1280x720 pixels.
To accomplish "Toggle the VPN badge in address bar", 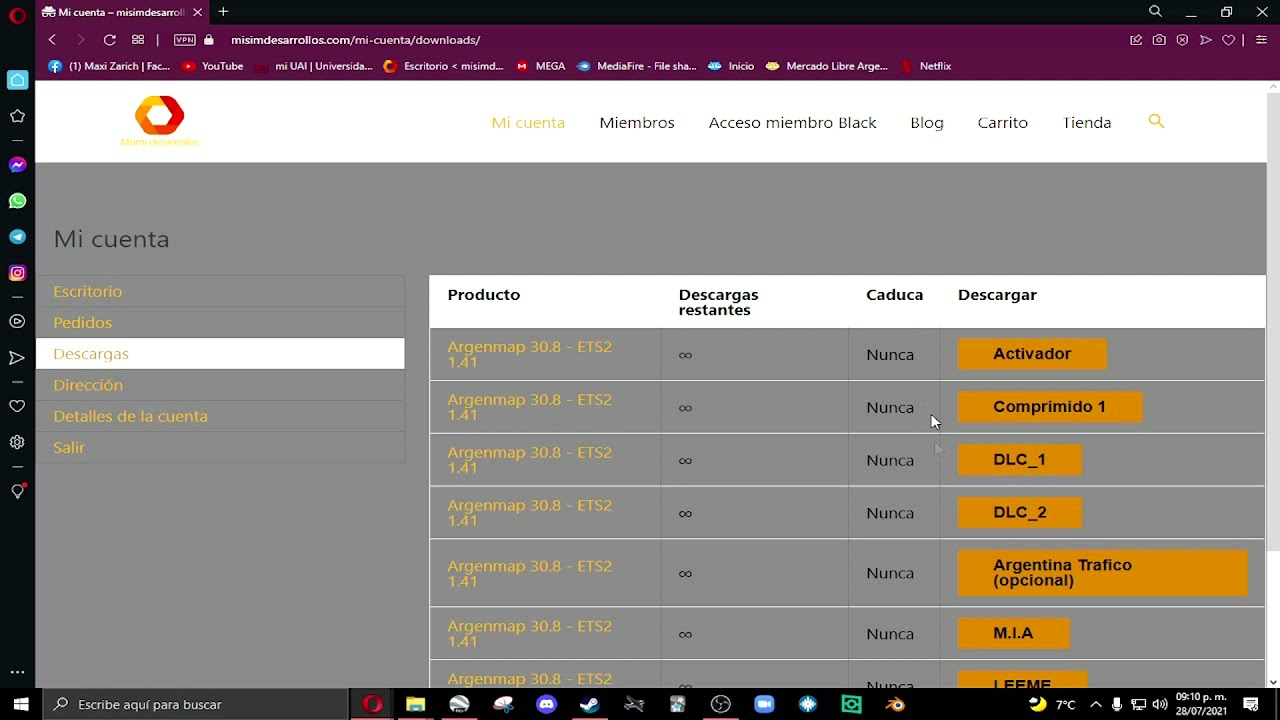I will pos(185,40).
